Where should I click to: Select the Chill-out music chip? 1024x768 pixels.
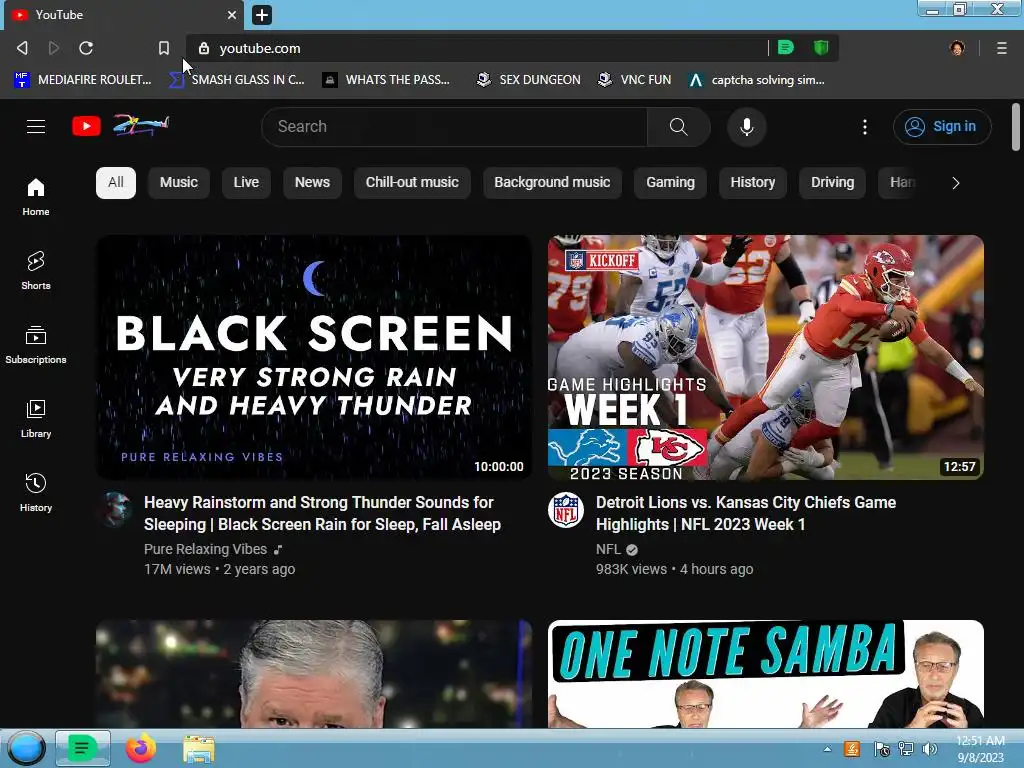[x=412, y=182]
